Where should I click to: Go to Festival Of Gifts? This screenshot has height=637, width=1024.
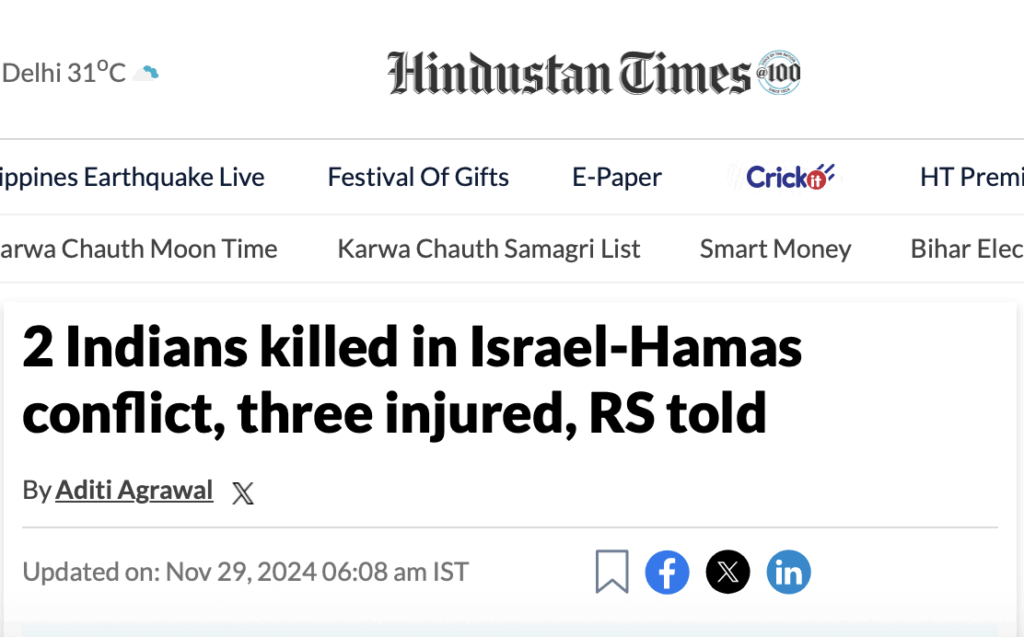pos(418,177)
